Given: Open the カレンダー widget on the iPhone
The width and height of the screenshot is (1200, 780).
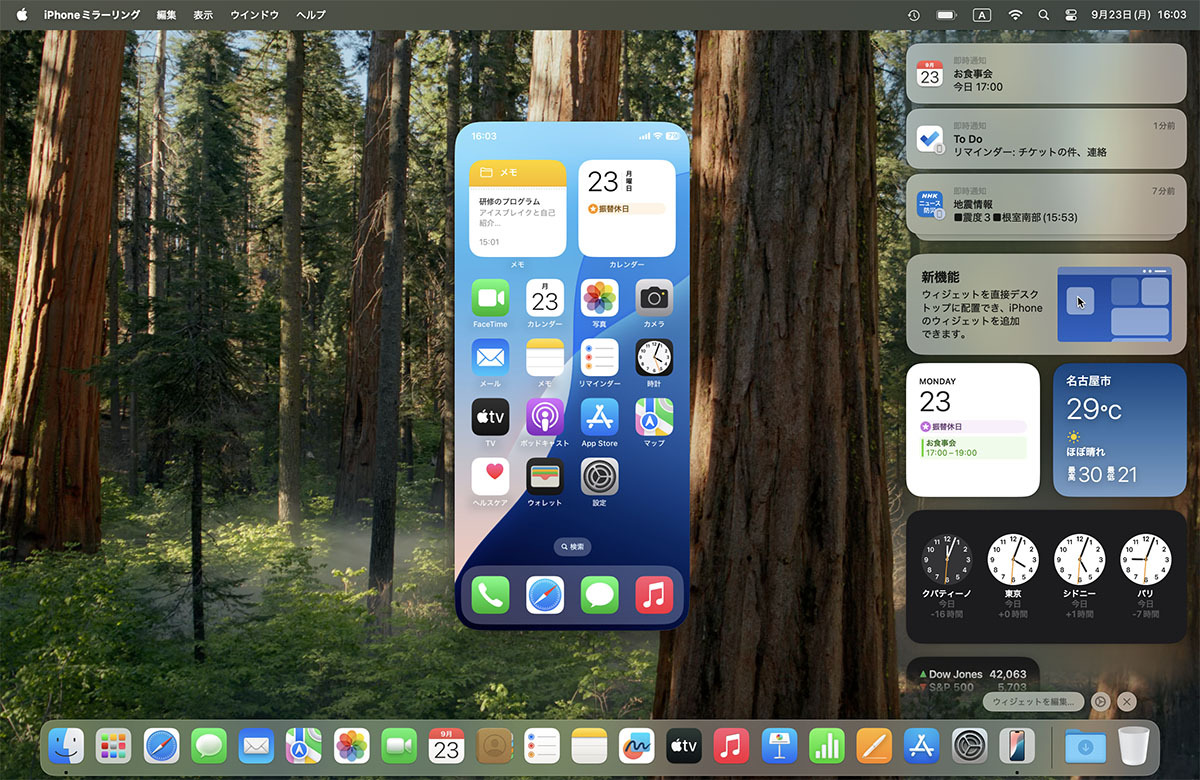Looking at the screenshot, I should [x=627, y=208].
